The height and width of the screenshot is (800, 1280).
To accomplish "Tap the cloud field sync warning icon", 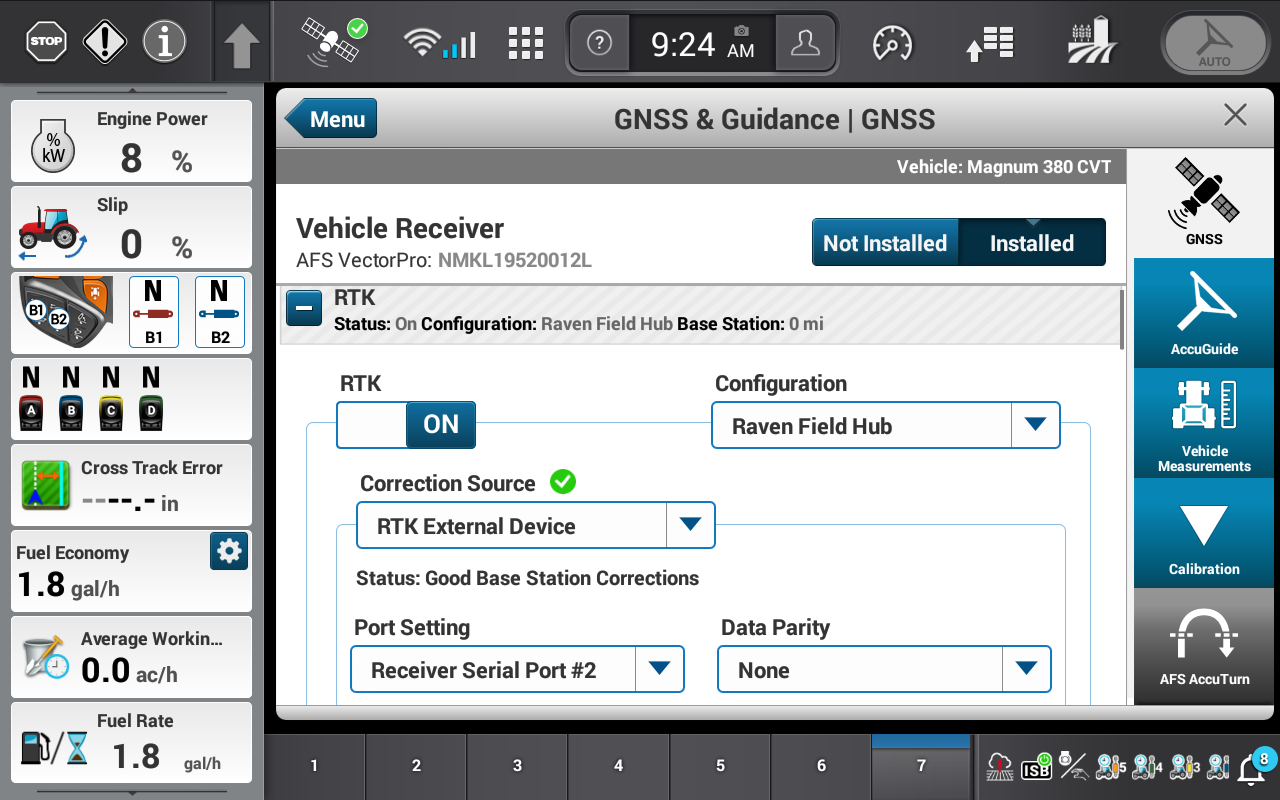I will (x=998, y=767).
